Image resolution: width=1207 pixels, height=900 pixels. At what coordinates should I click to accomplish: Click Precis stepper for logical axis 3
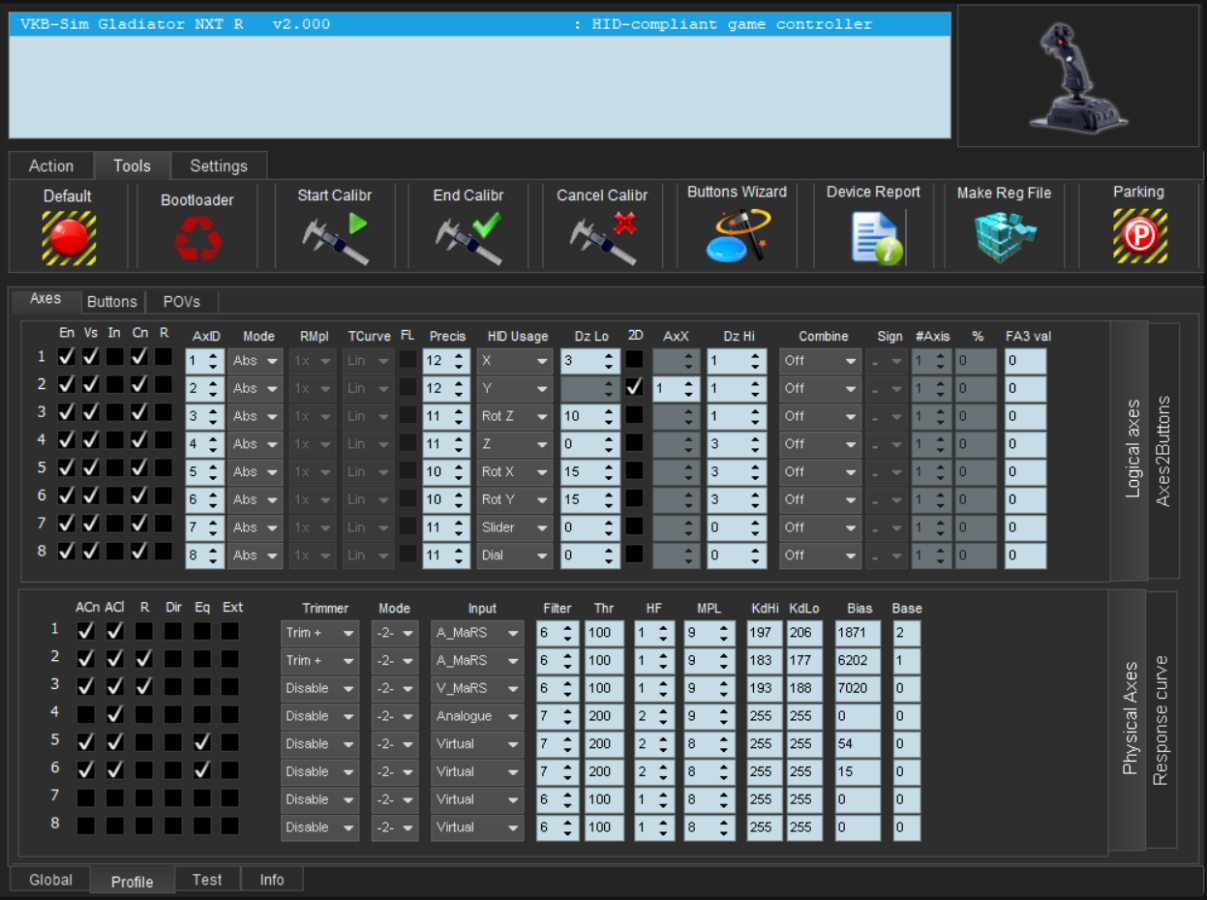[x=446, y=416]
